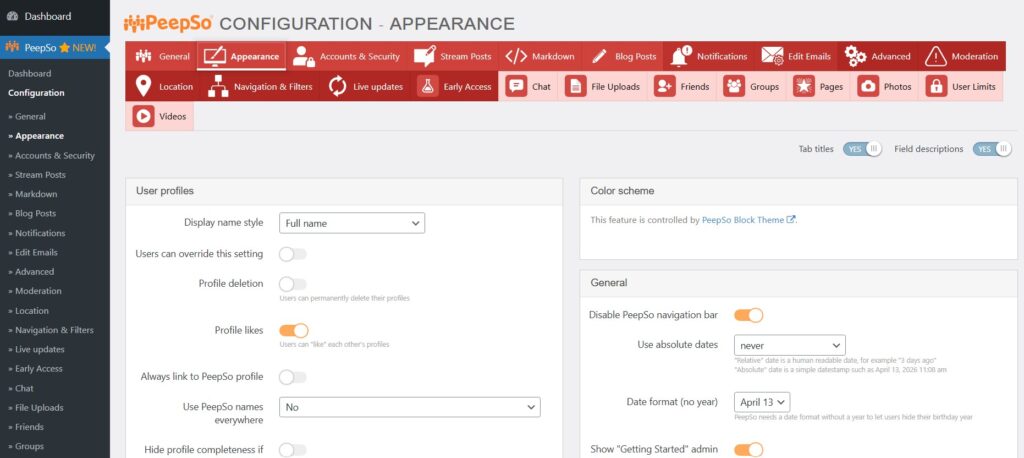Screen dimensions: 1024x458
Task: Toggle Disable PeepSo navigation bar switch
Action: 748,315
